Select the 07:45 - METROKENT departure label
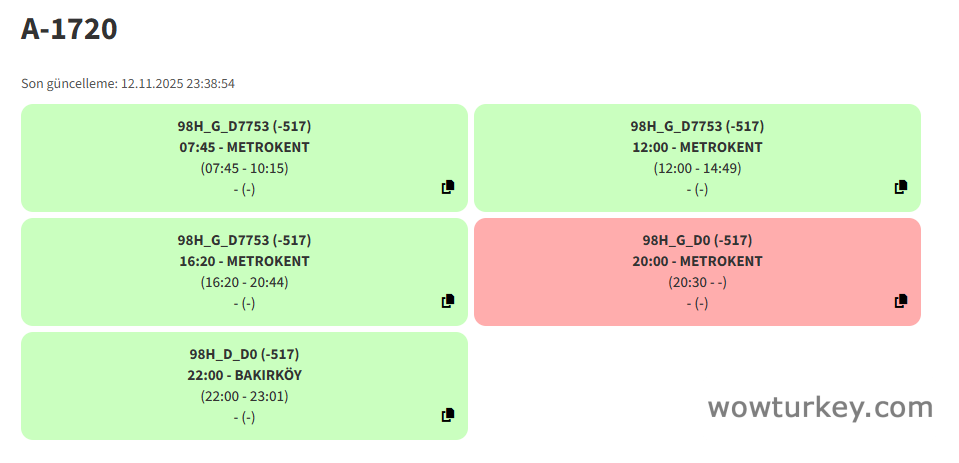The width and height of the screenshot is (959, 463). coord(244,147)
